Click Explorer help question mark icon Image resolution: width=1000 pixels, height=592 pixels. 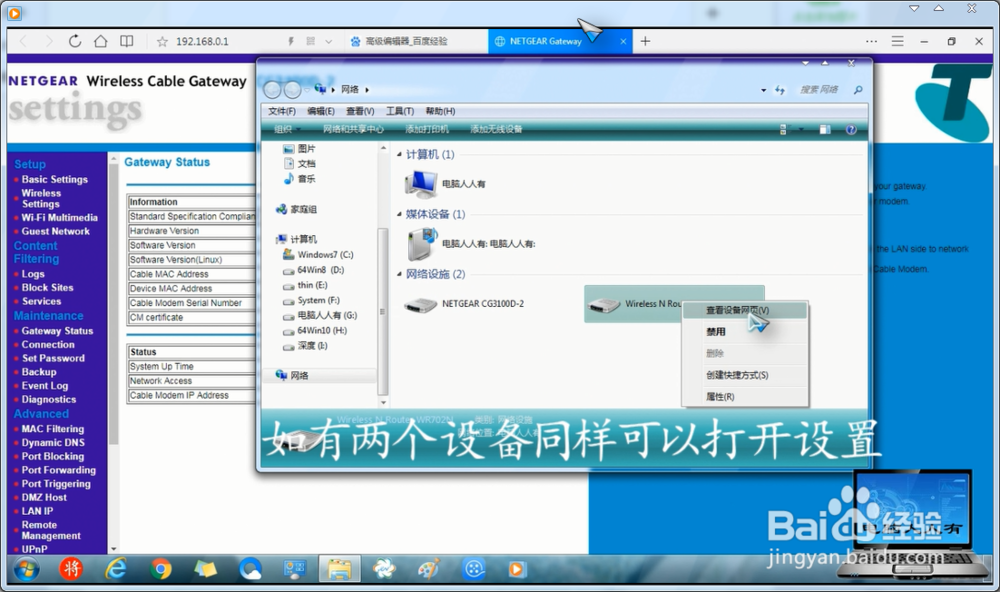pyautogui.click(x=851, y=130)
